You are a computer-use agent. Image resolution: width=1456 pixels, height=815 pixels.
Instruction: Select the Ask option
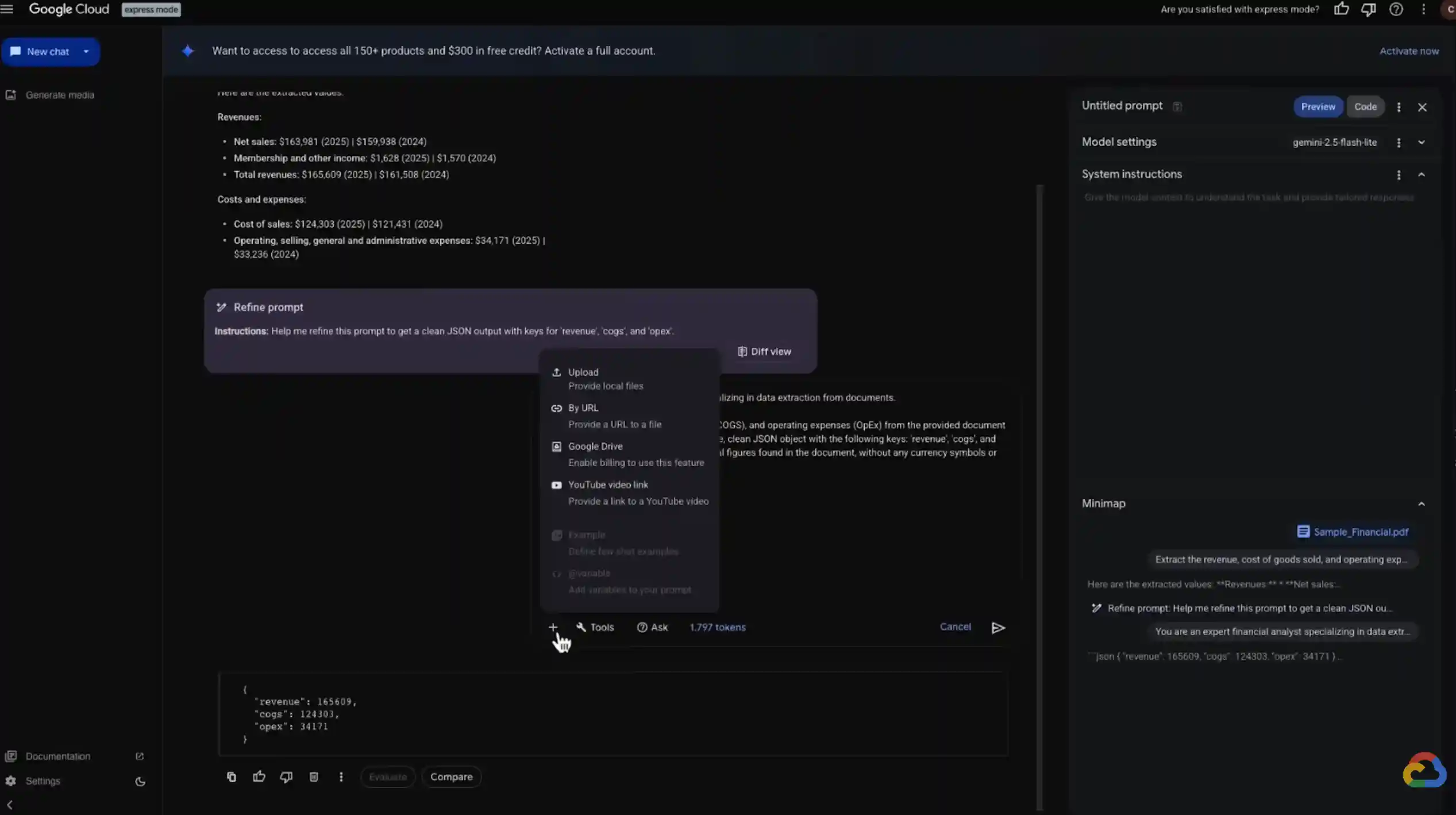pyautogui.click(x=653, y=627)
